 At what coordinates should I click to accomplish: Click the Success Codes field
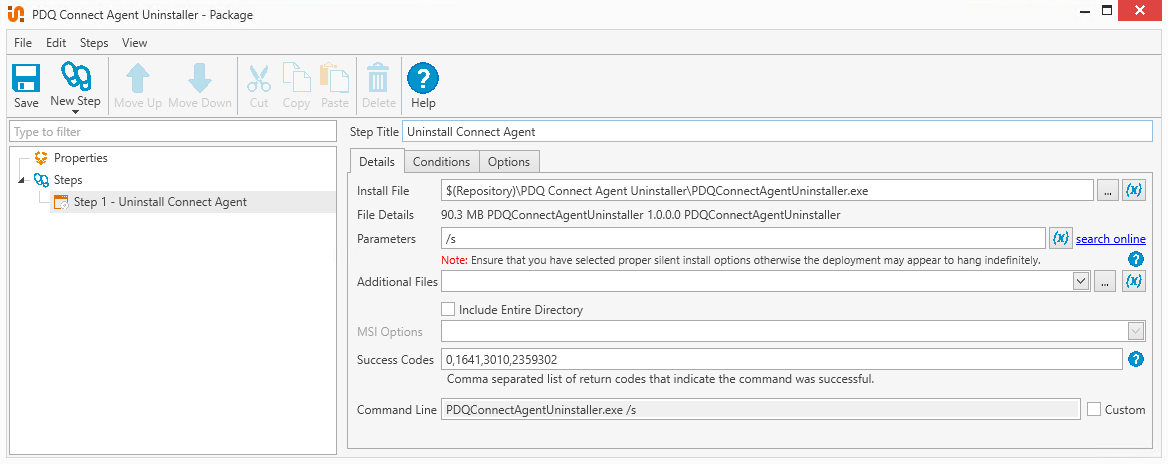point(782,360)
